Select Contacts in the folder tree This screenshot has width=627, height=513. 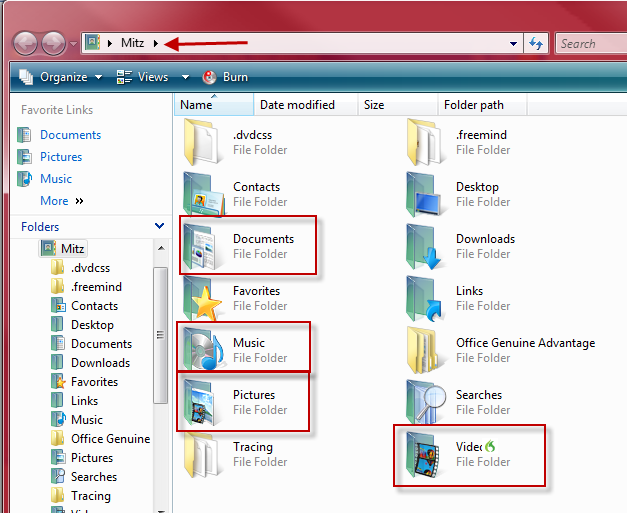94,306
